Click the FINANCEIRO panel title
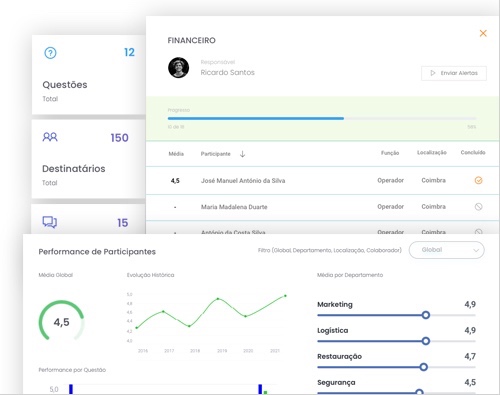This screenshot has width=500, height=395. click(x=191, y=40)
